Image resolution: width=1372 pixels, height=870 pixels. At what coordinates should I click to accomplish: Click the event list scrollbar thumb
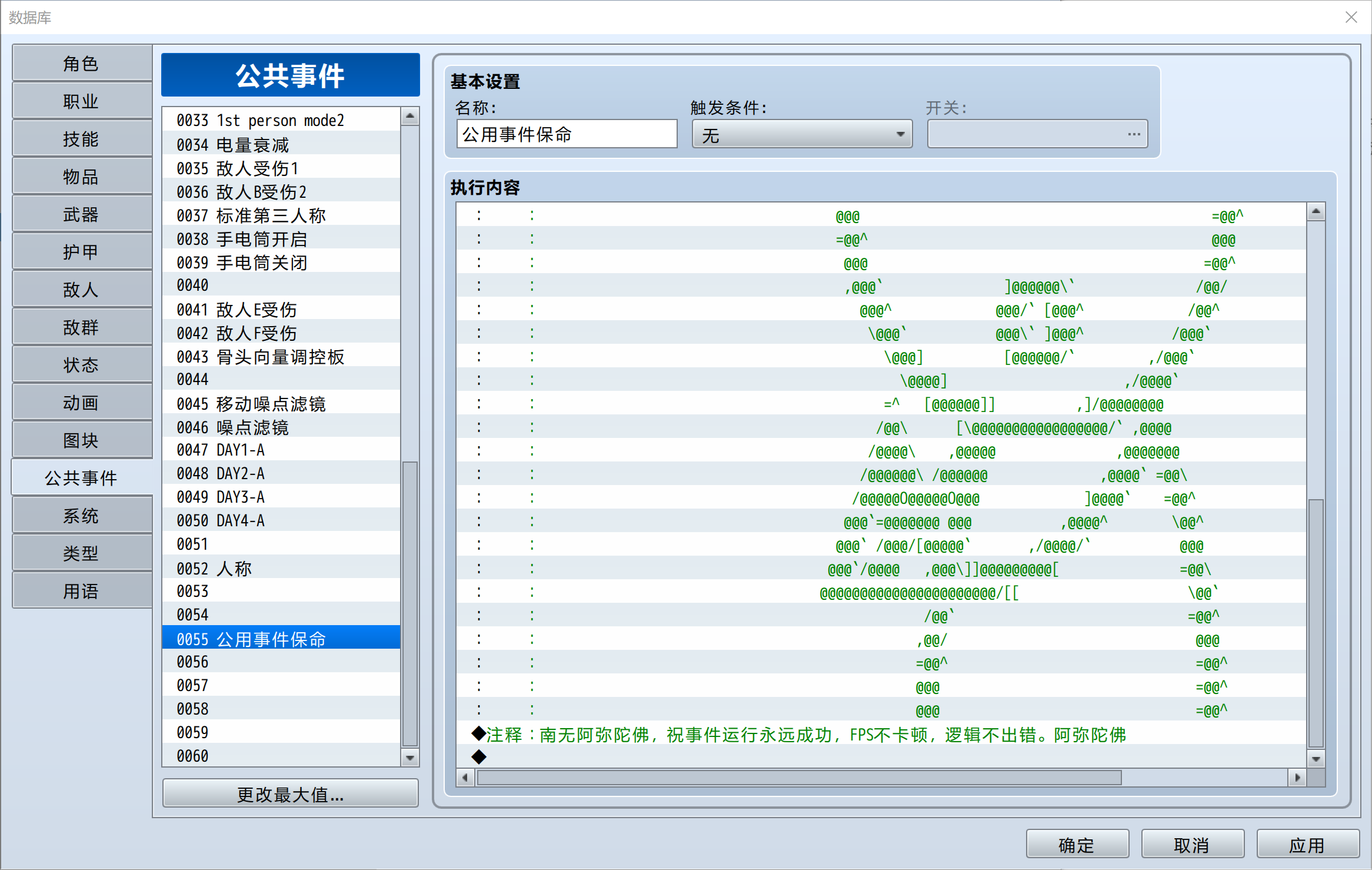pos(409,603)
